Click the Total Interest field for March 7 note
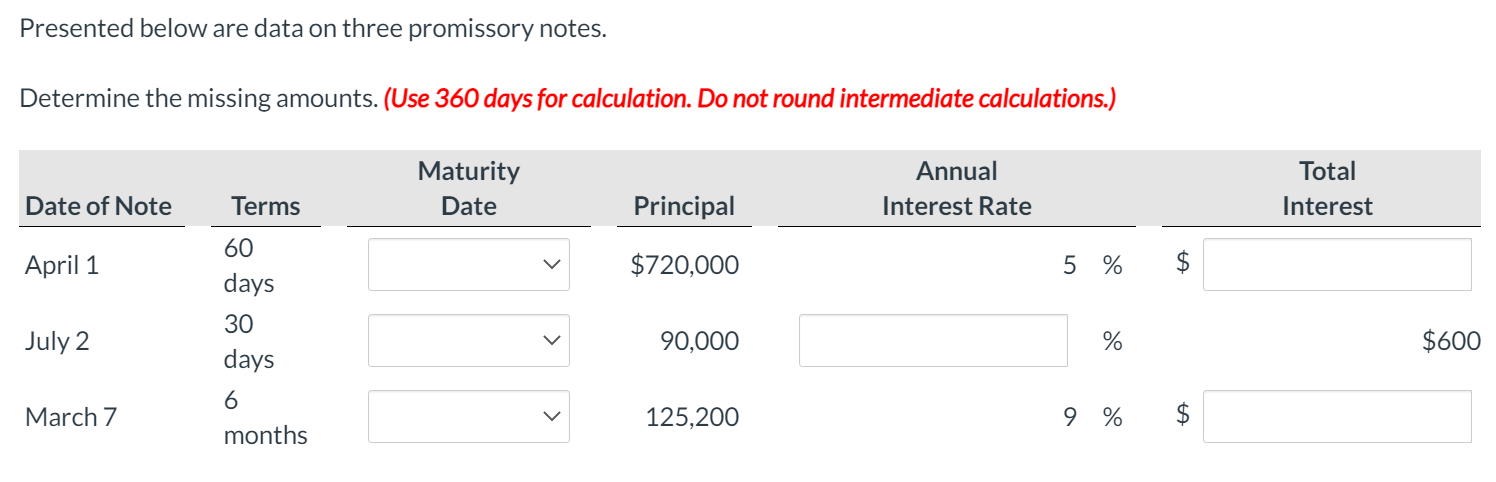This screenshot has height=482, width=1496. [1337, 417]
